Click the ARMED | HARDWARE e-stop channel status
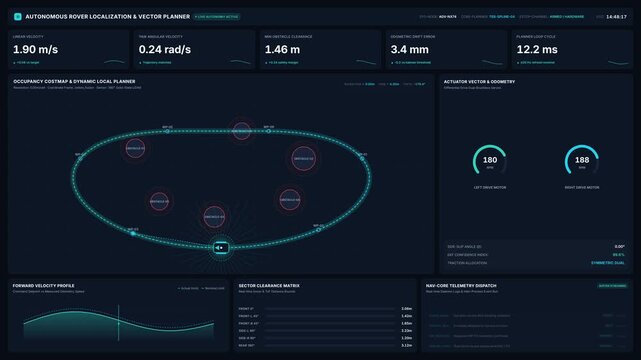This screenshot has height=360, width=641. click(x=567, y=17)
